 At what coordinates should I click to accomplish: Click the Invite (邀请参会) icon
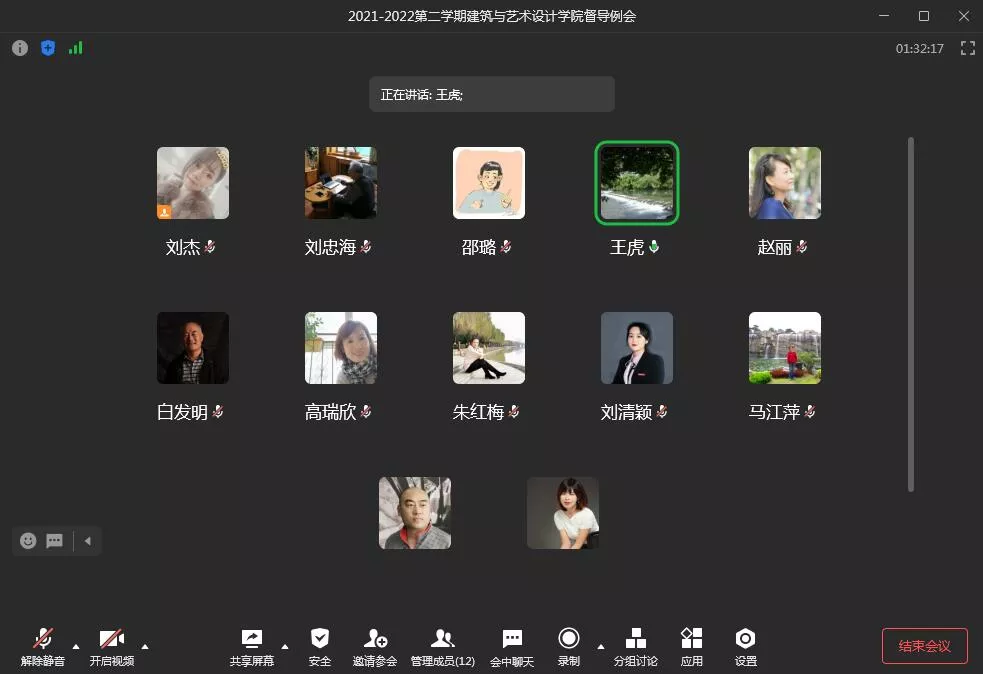tap(375, 646)
